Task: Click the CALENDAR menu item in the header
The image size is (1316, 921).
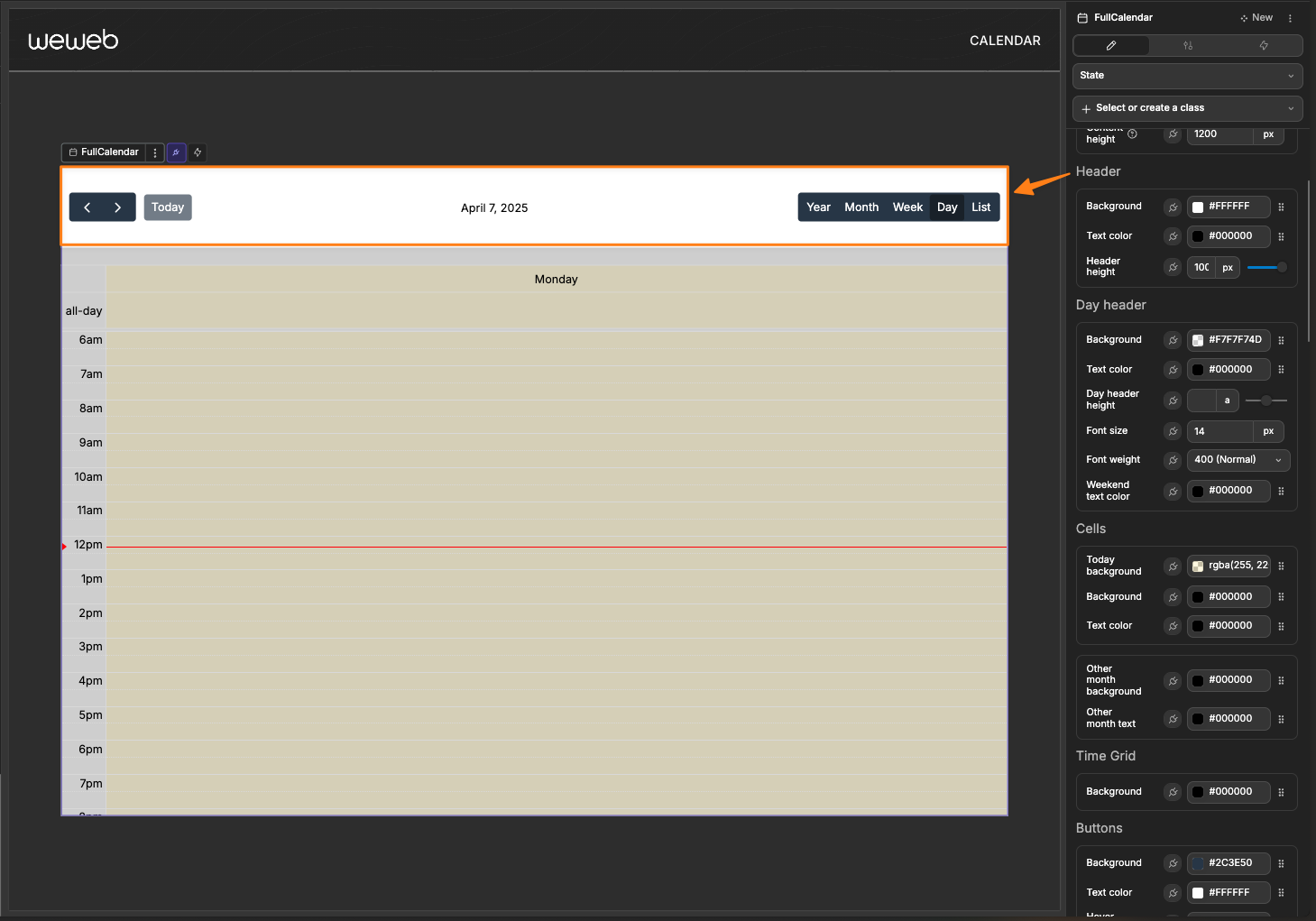Action: tap(1005, 41)
